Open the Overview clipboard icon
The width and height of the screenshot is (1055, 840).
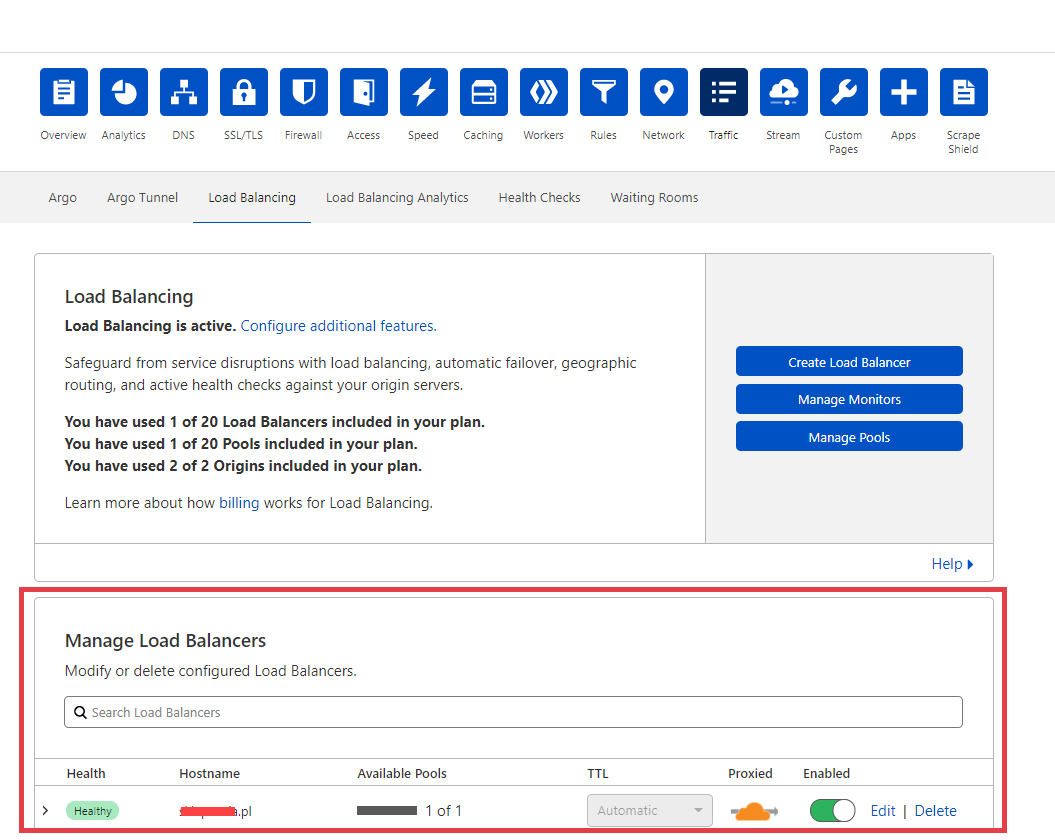64,93
